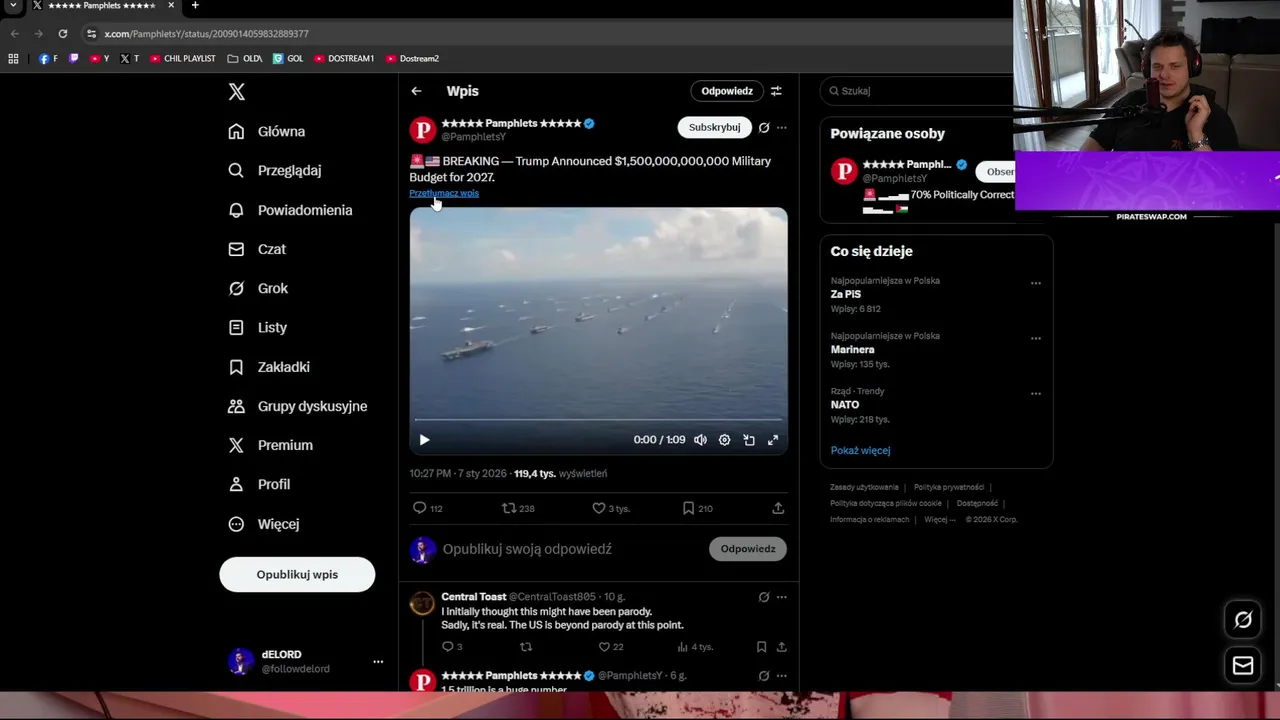Open Polityka prywatności link
Image resolution: width=1280 pixels, height=720 pixels.
949,487
